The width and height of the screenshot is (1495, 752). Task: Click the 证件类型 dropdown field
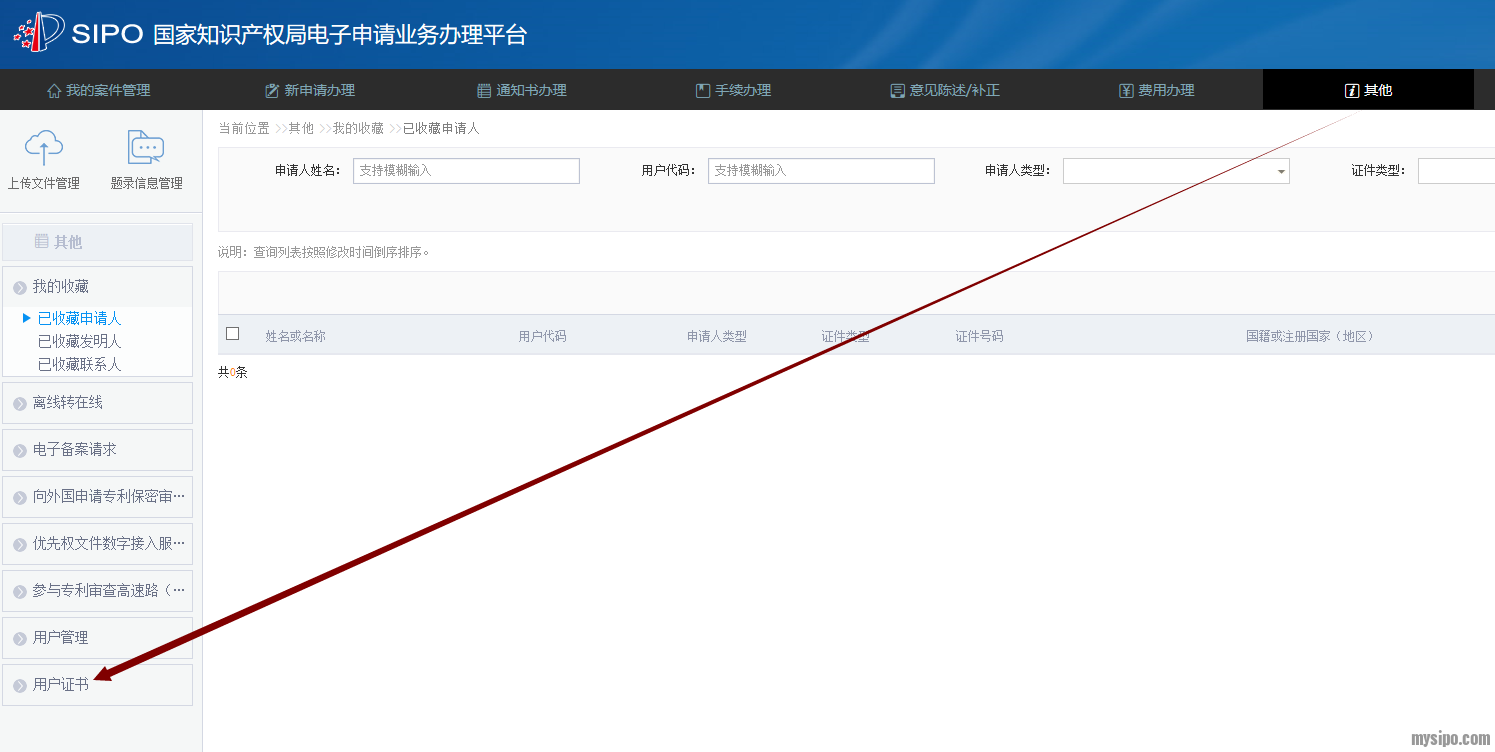click(1456, 171)
